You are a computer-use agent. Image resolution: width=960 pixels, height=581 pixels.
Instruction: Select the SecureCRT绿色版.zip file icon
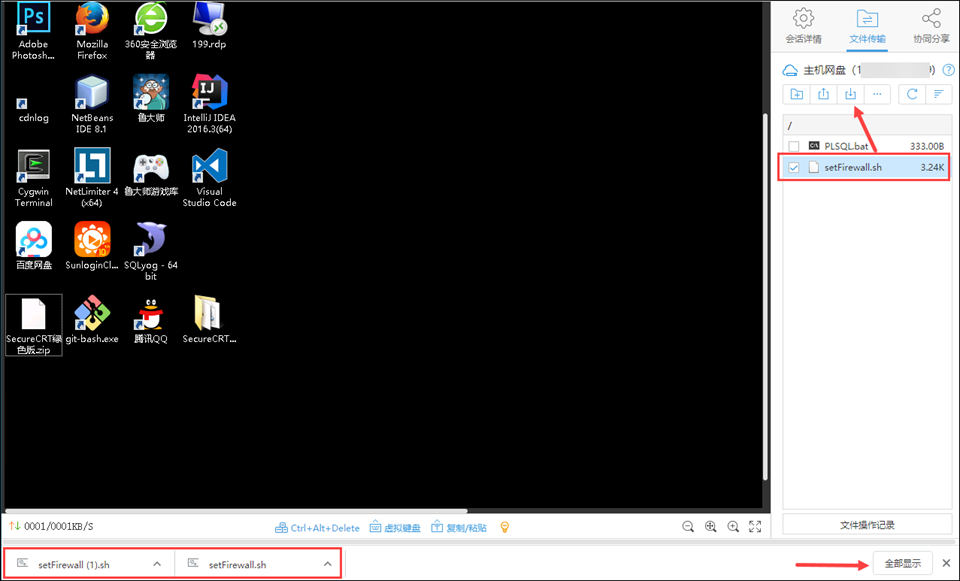[x=34, y=325]
